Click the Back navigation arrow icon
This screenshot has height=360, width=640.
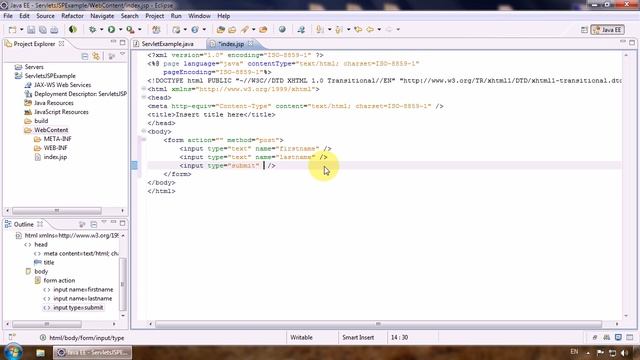pyautogui.click(x=370, y=29)
